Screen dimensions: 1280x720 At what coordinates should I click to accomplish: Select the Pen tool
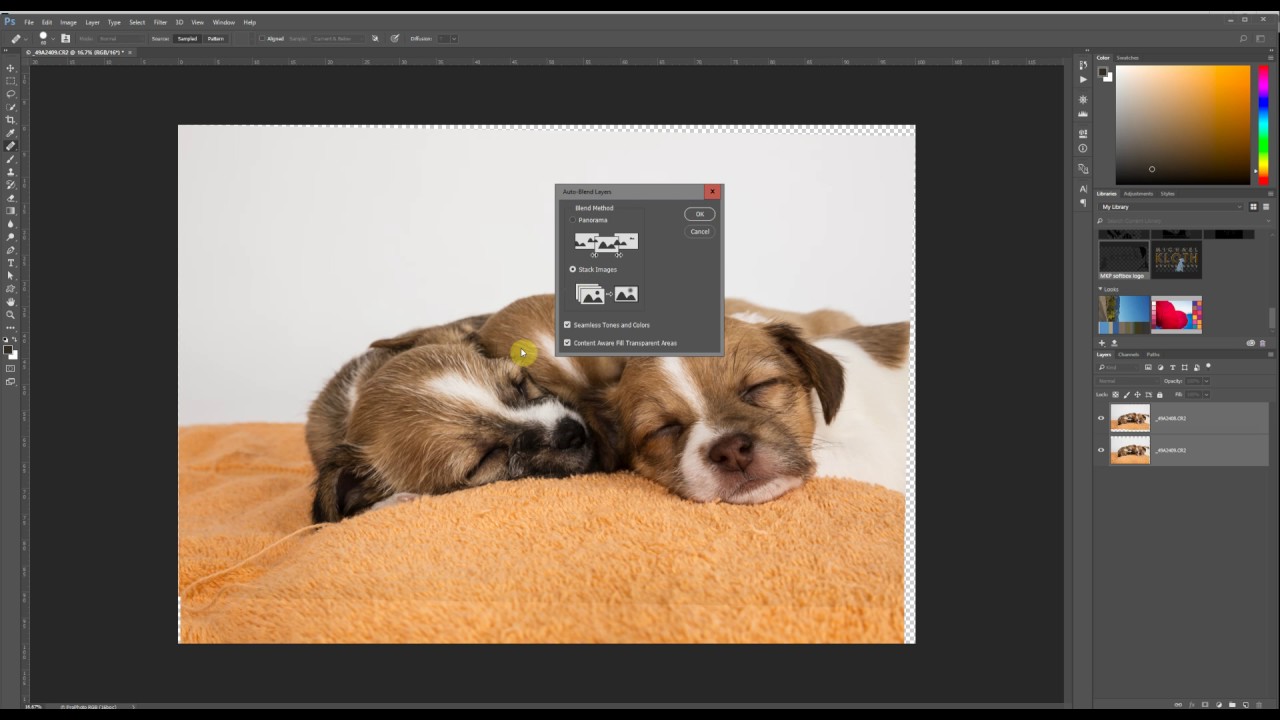[x=11, y=248]
